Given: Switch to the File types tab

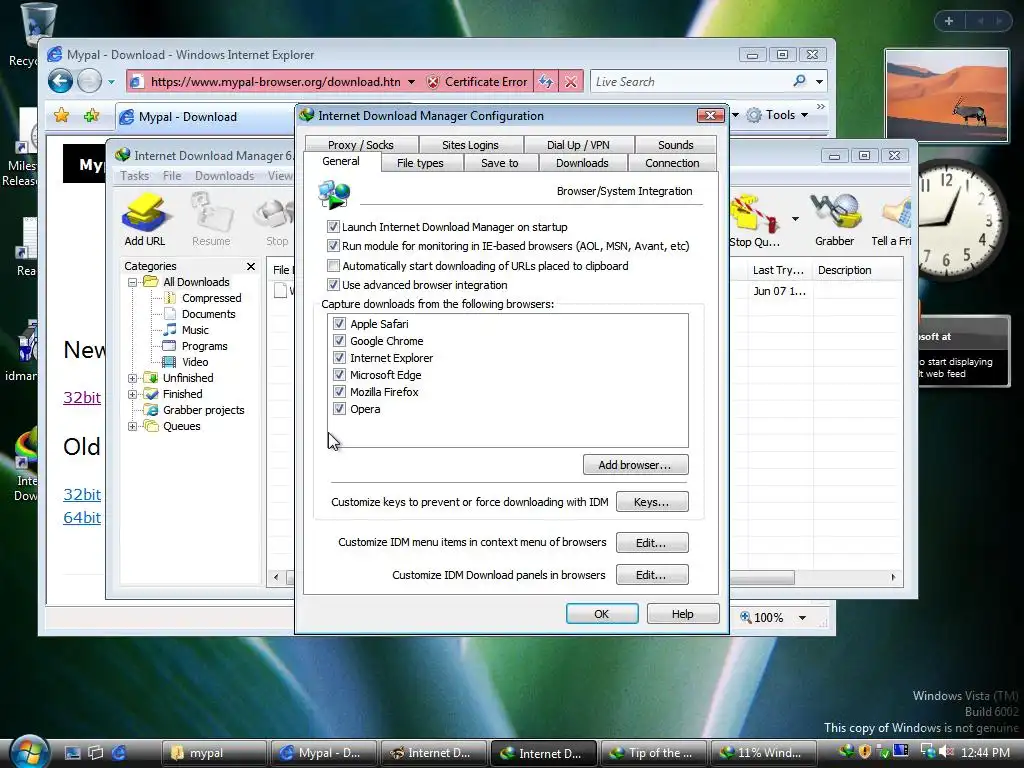Looking at the screenshot, I should pos(420,163).
